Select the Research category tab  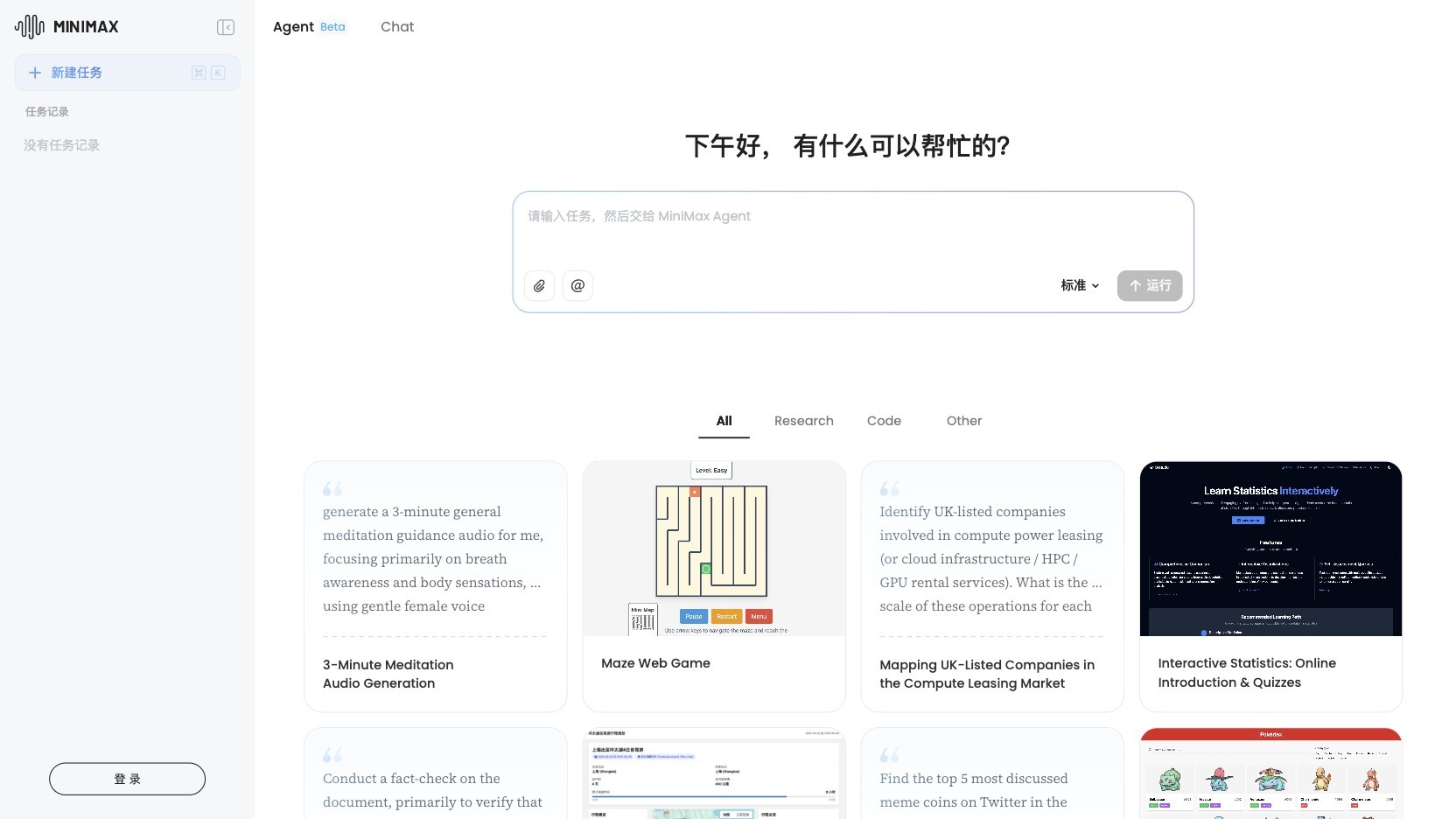pos(803,421)
